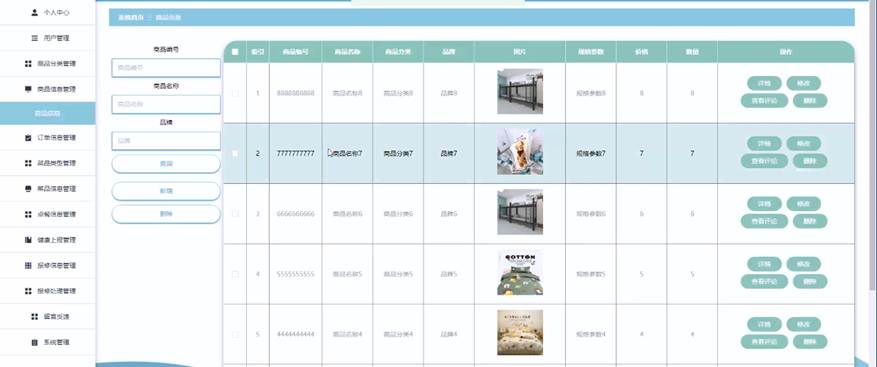Open 详情 for product 5555555555
Viewport: 877px width, 367px height.
(x=764, y=264)
